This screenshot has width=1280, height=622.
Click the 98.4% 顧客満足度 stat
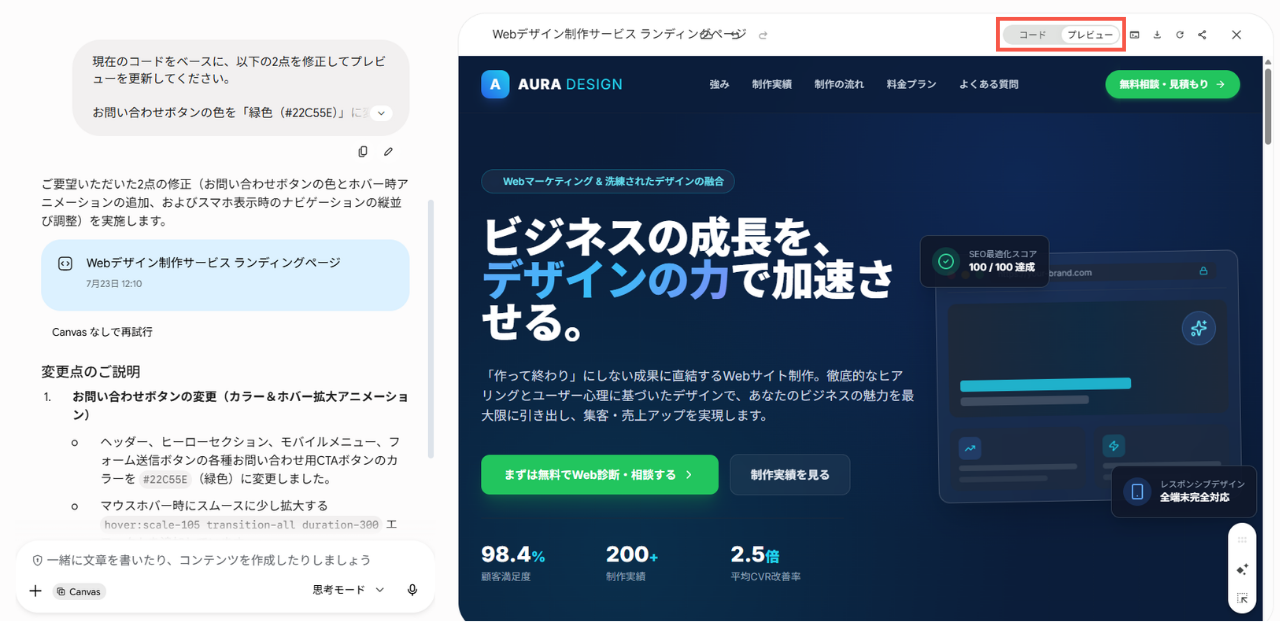click(513, 563)
